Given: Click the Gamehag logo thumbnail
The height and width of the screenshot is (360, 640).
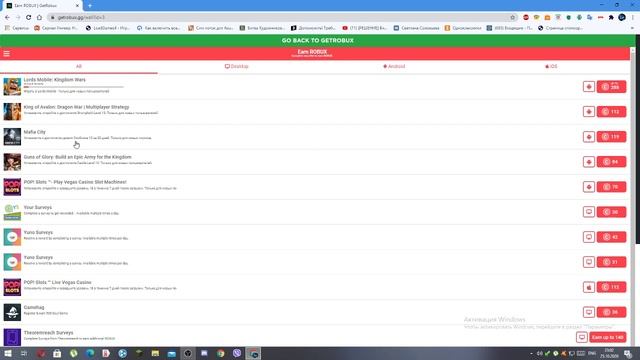Looking at the screenshot, I should 12,312.
